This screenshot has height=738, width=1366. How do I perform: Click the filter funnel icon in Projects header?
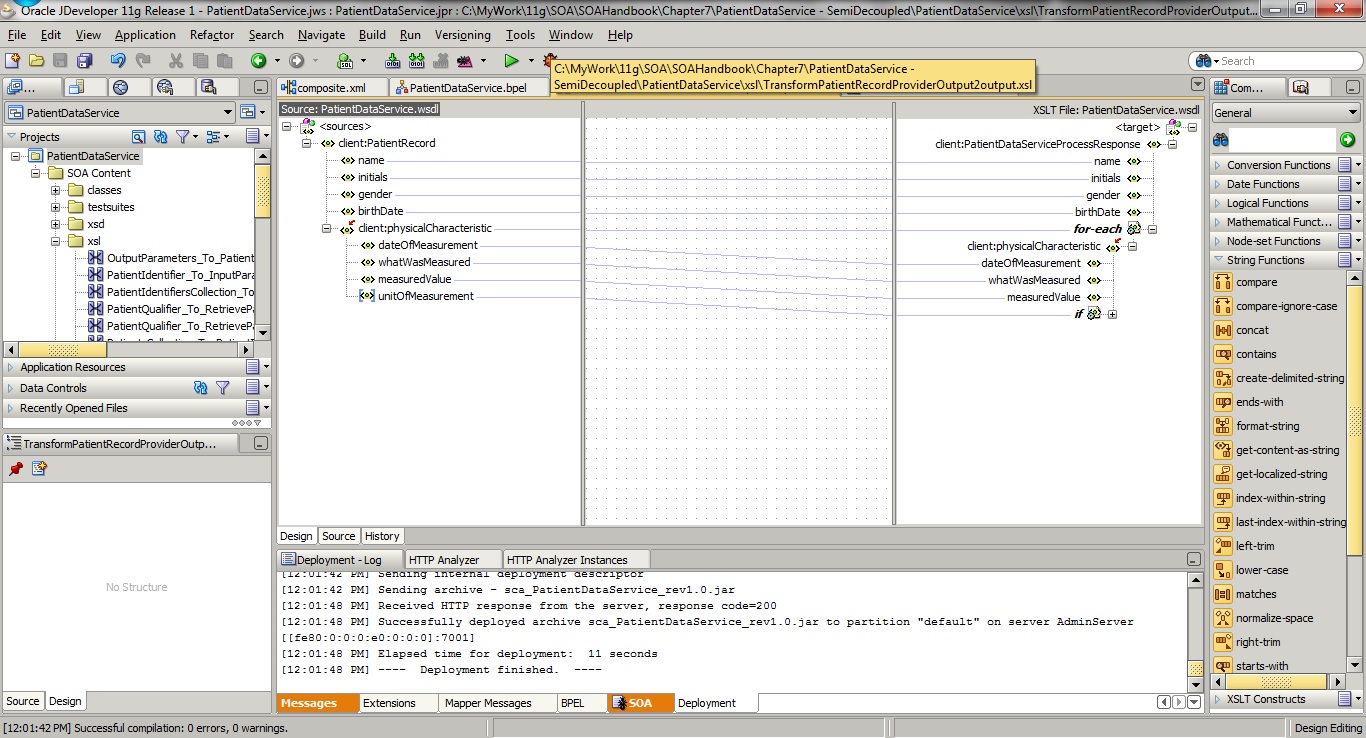(x=182, y=137)
